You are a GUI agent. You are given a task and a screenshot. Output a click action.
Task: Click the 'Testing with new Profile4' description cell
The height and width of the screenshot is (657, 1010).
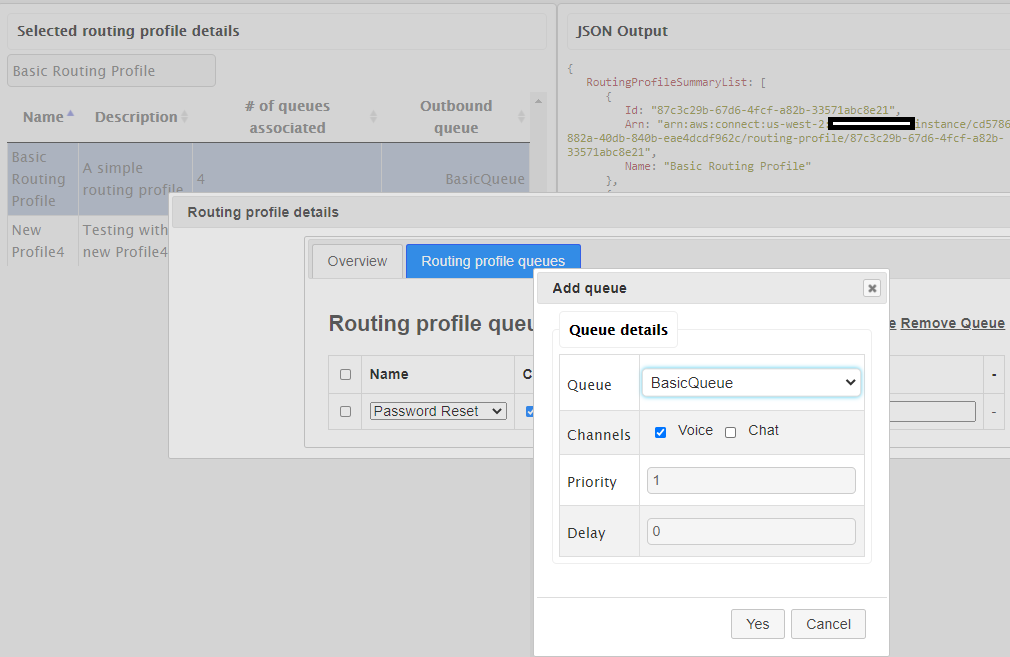pyautogui.click(x=124, y=240)
